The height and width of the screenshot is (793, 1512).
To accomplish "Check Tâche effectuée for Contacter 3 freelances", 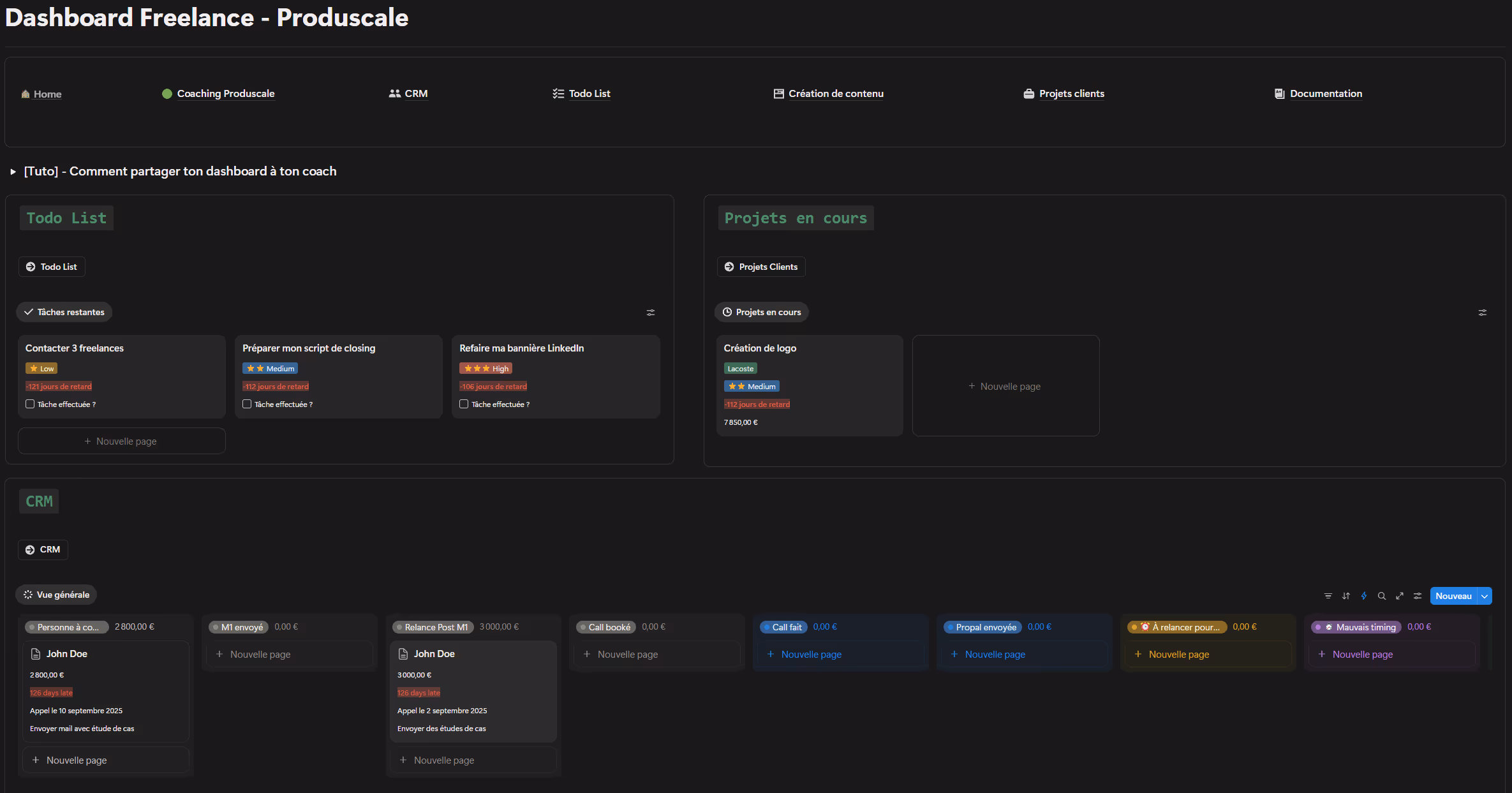I will pyautogui.click(x=30, y=404).
